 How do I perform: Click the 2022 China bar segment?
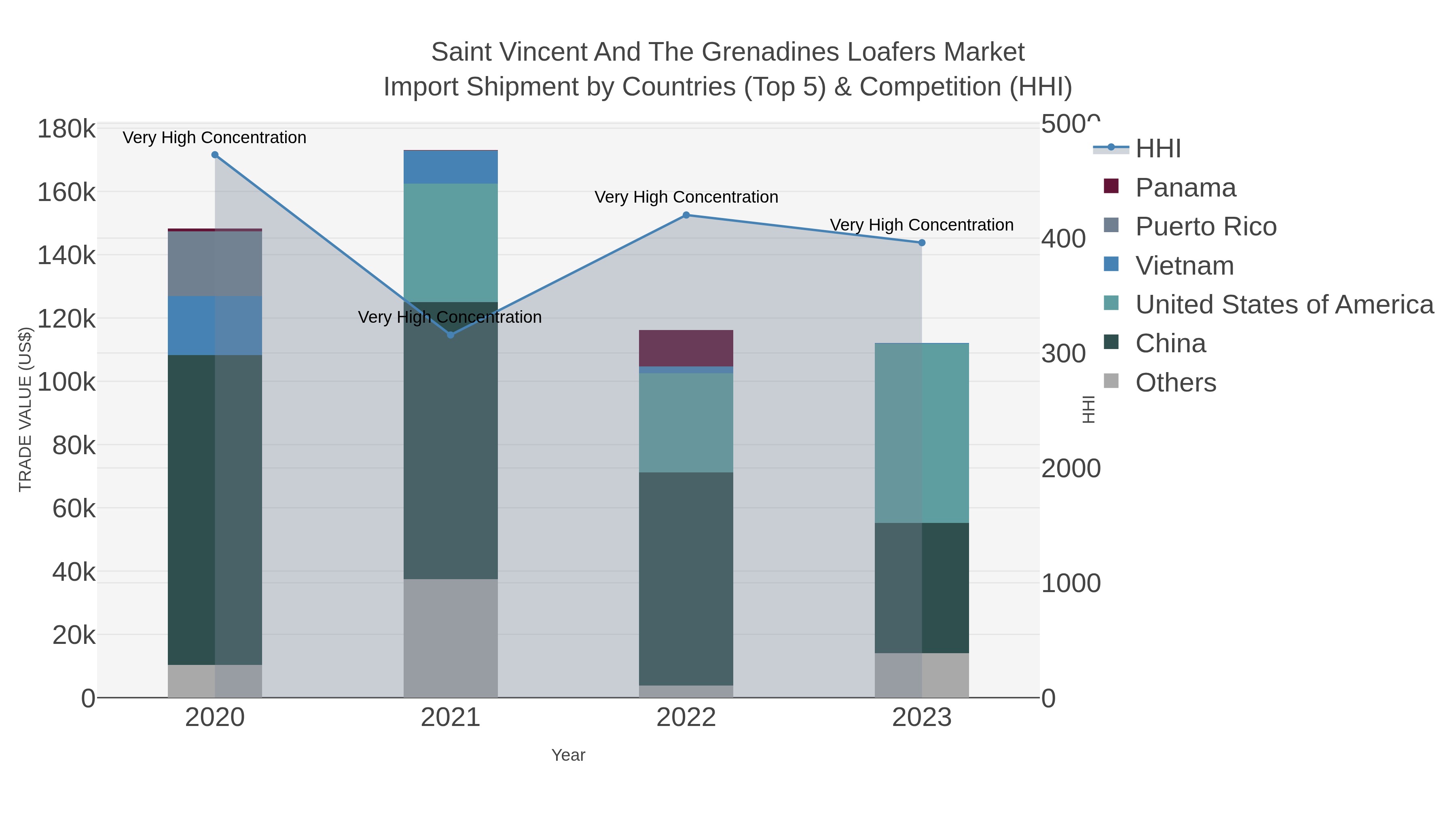(x=686, y=579)
